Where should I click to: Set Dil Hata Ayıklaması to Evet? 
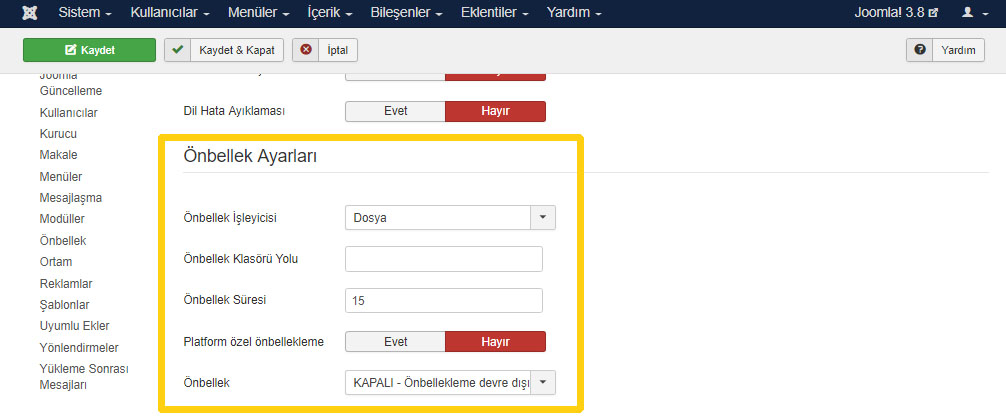pyautogui.click(x=395, y=111)
